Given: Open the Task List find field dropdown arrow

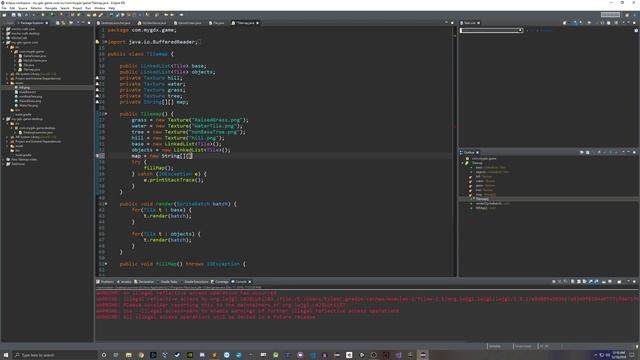Looking at the screenshot, I should point(520,30).
